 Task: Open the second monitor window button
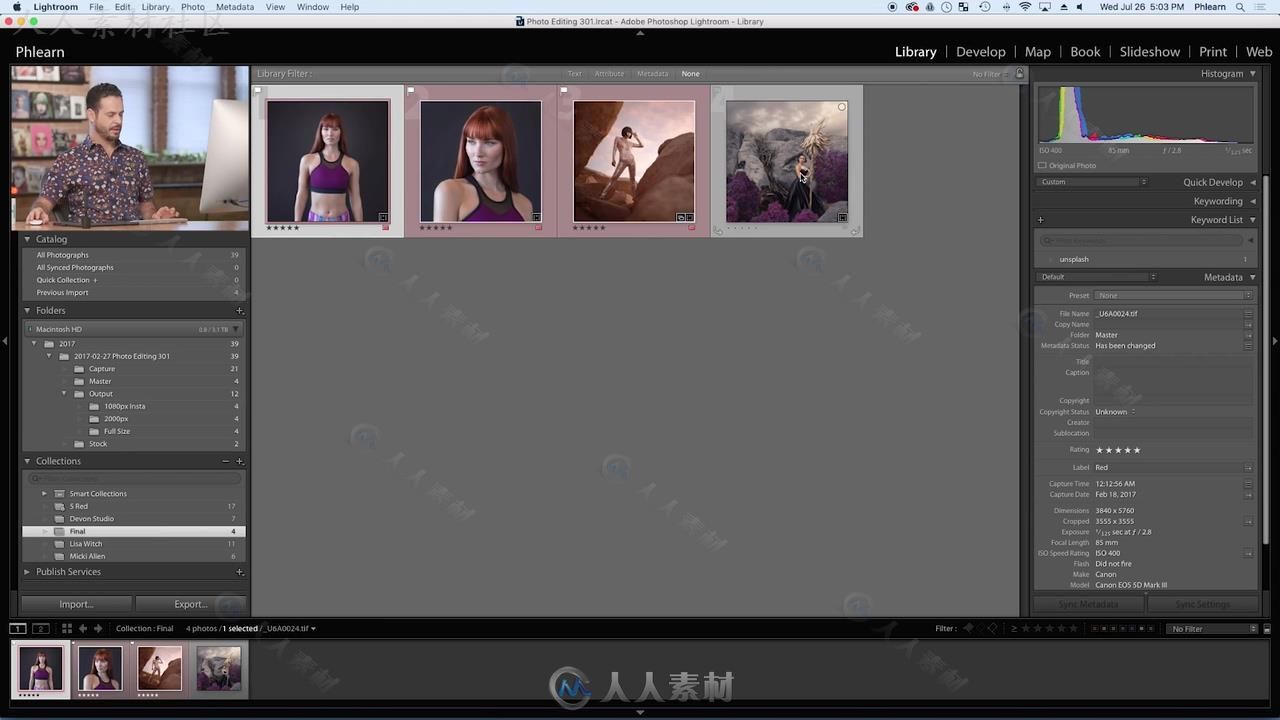tap(41, 628)
